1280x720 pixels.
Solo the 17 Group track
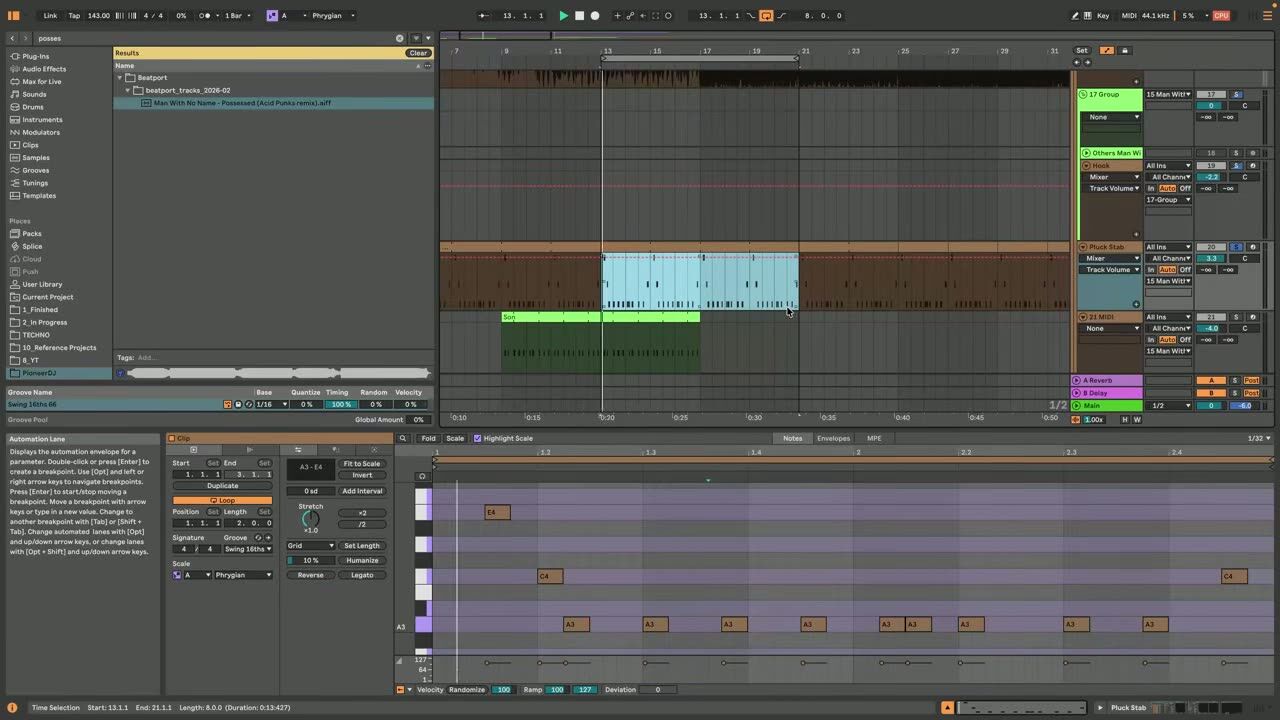(x=1236, y=94)
